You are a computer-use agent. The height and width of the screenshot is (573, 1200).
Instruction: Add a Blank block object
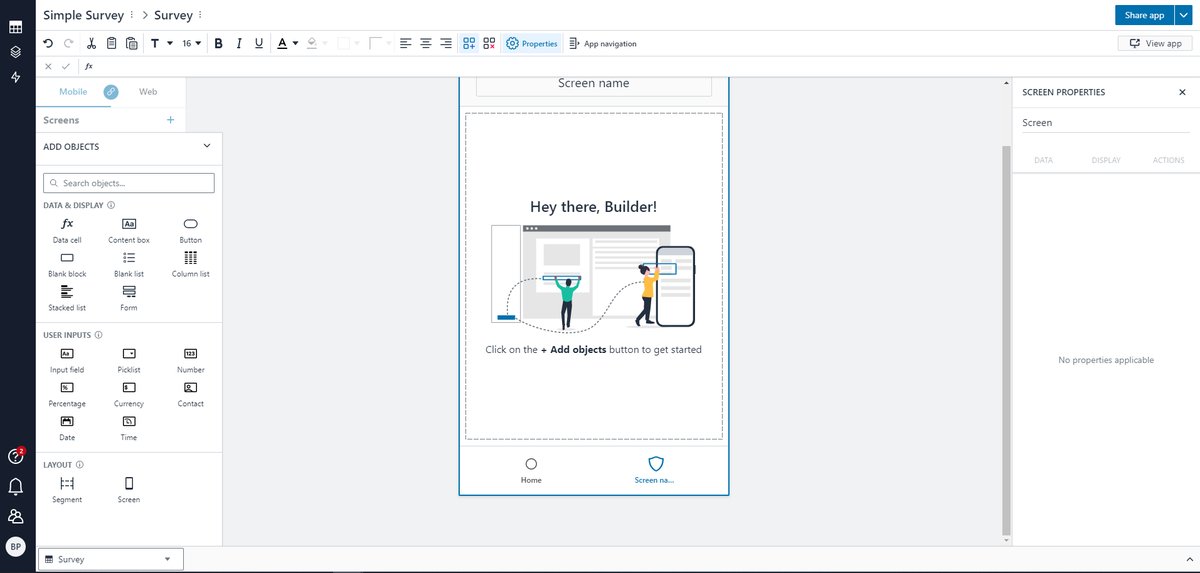pos(67,265)
